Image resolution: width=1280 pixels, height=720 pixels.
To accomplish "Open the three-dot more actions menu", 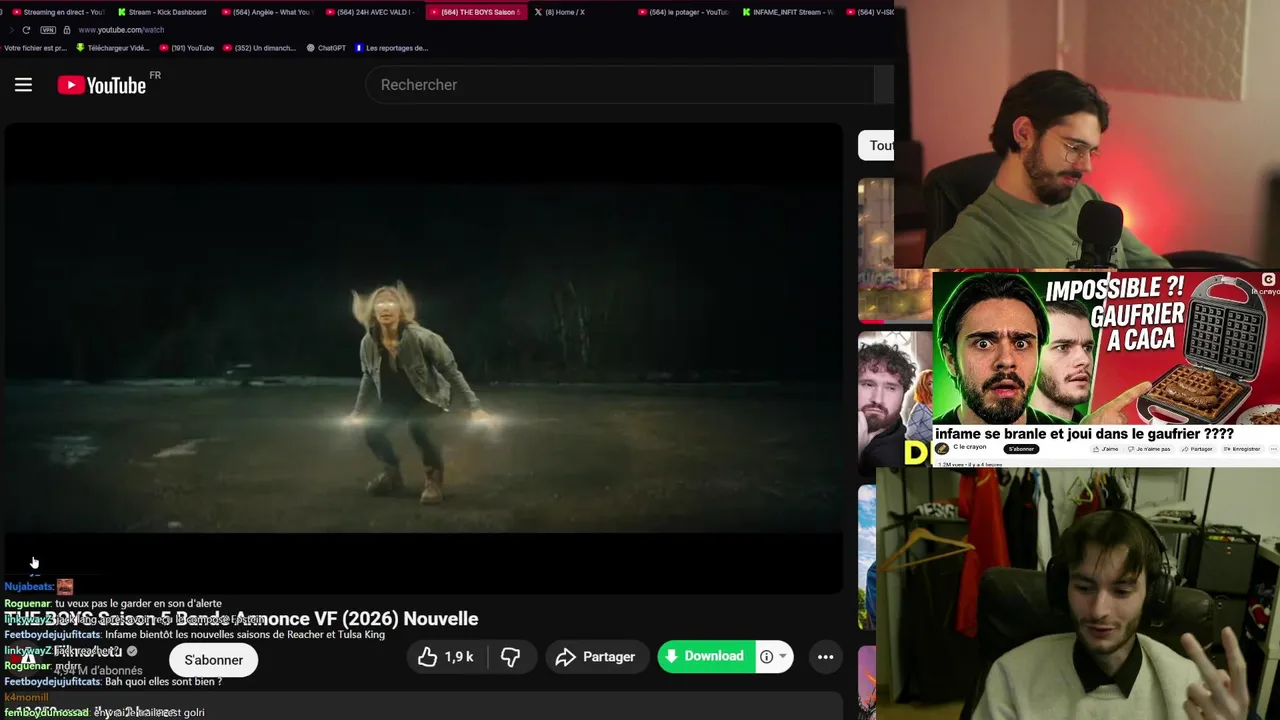I will (x=825, y=657).
